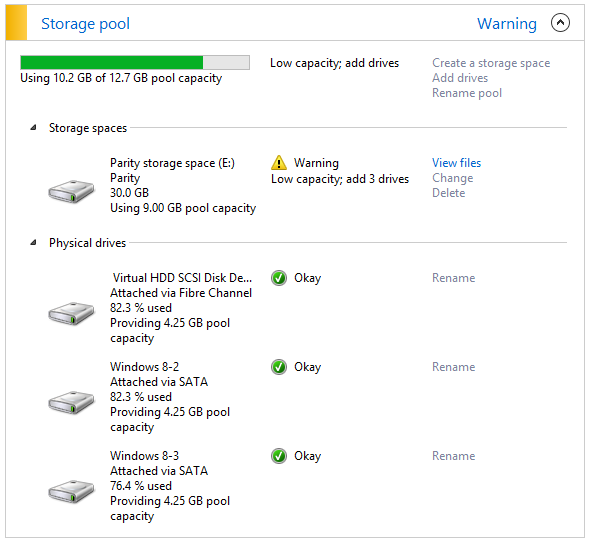Click the Parity storage space drive icon
The width and height of the screenshot is (590, 545).
(x=71, y=191)
